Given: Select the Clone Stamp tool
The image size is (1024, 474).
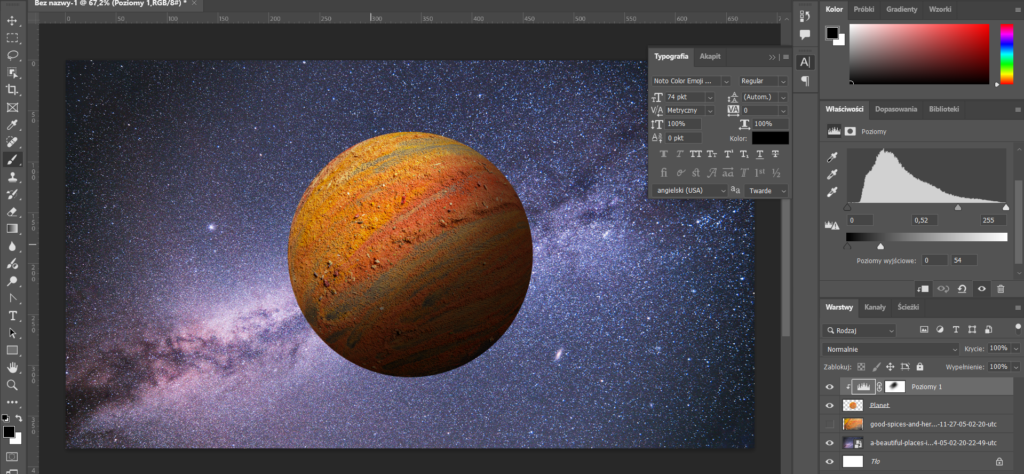Looking at the screenshot, I should 12,177.
